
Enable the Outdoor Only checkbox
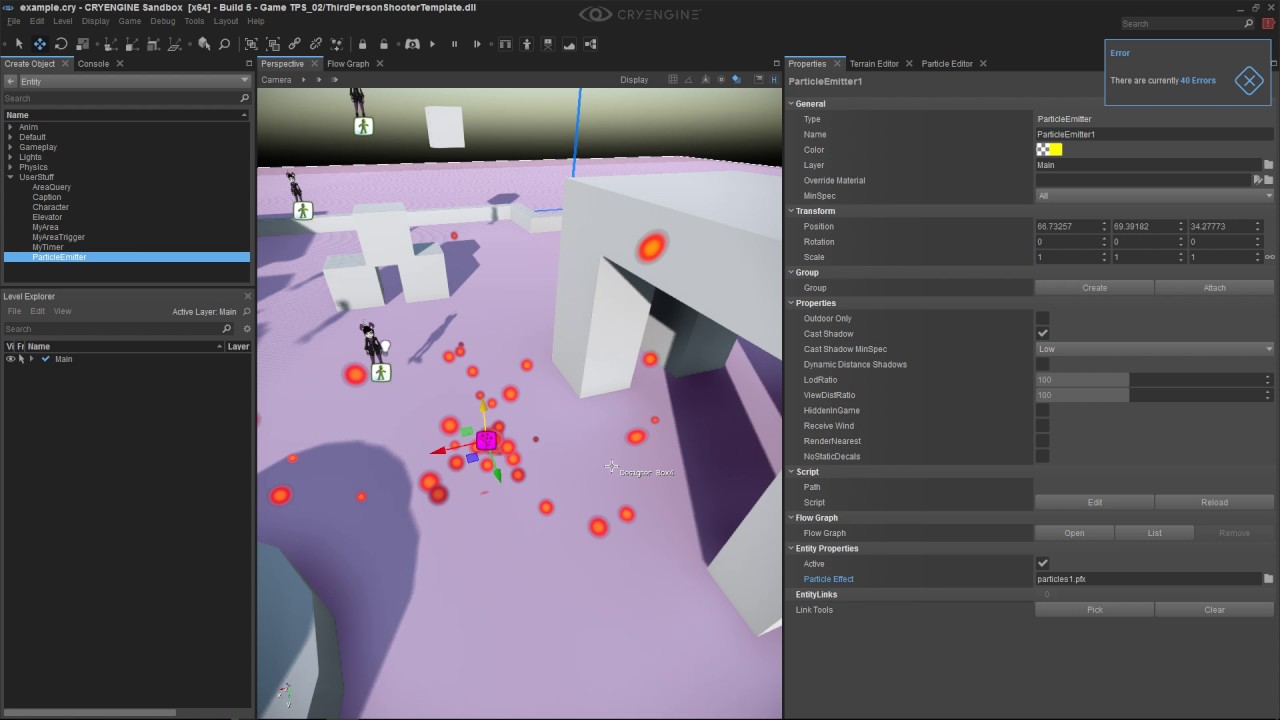pyautogui.click(x=1043, y=319)
